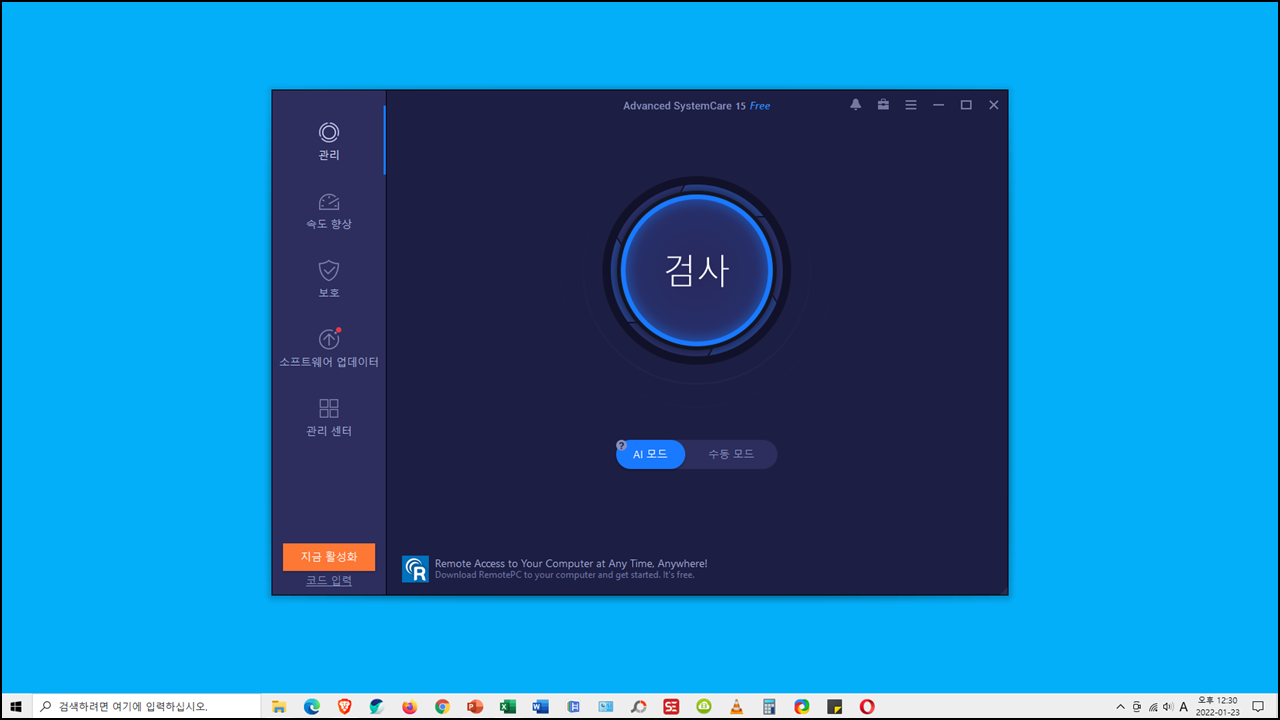This screenshot has height=720, width=1280.
Task: Click the RemotePC ad logo icon
Action: coord(415,569)
